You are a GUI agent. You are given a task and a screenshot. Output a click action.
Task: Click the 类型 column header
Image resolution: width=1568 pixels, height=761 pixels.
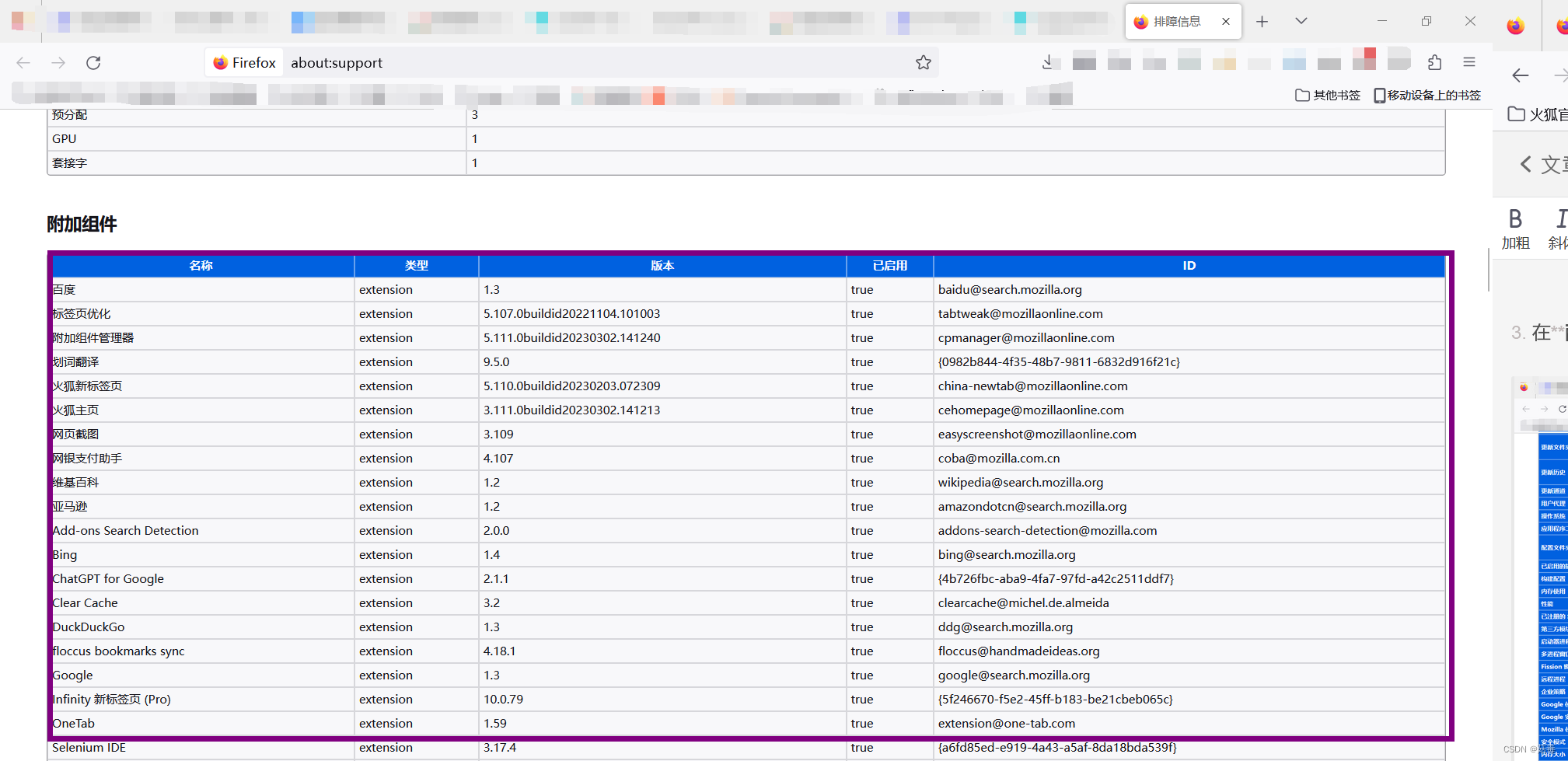[x=417, y=266]
